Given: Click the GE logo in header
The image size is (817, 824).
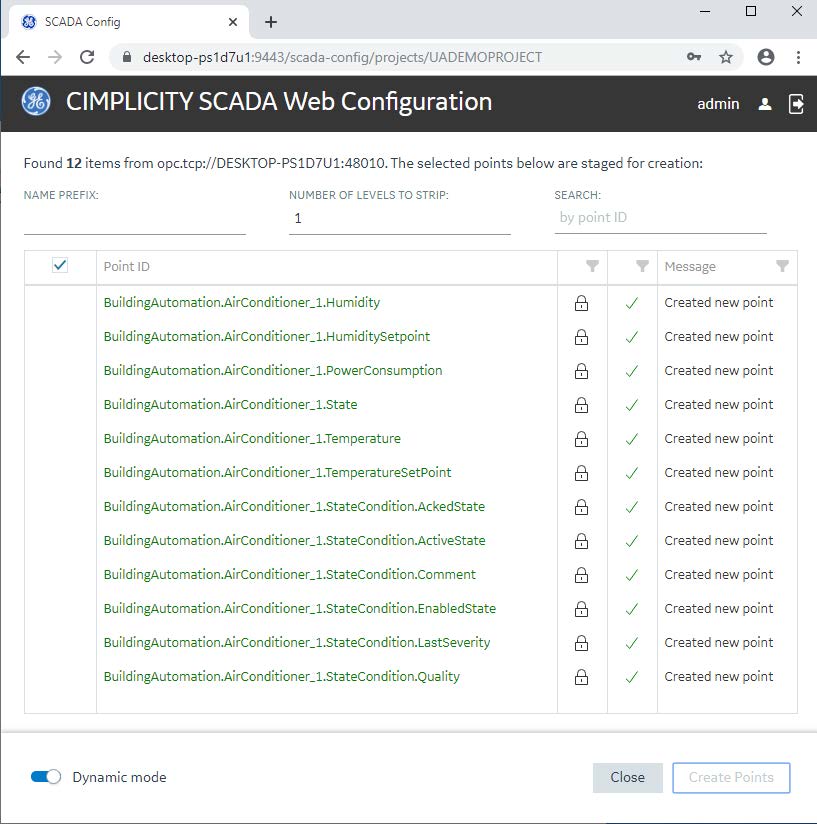Looking at the screenshot, I should 36,102.
